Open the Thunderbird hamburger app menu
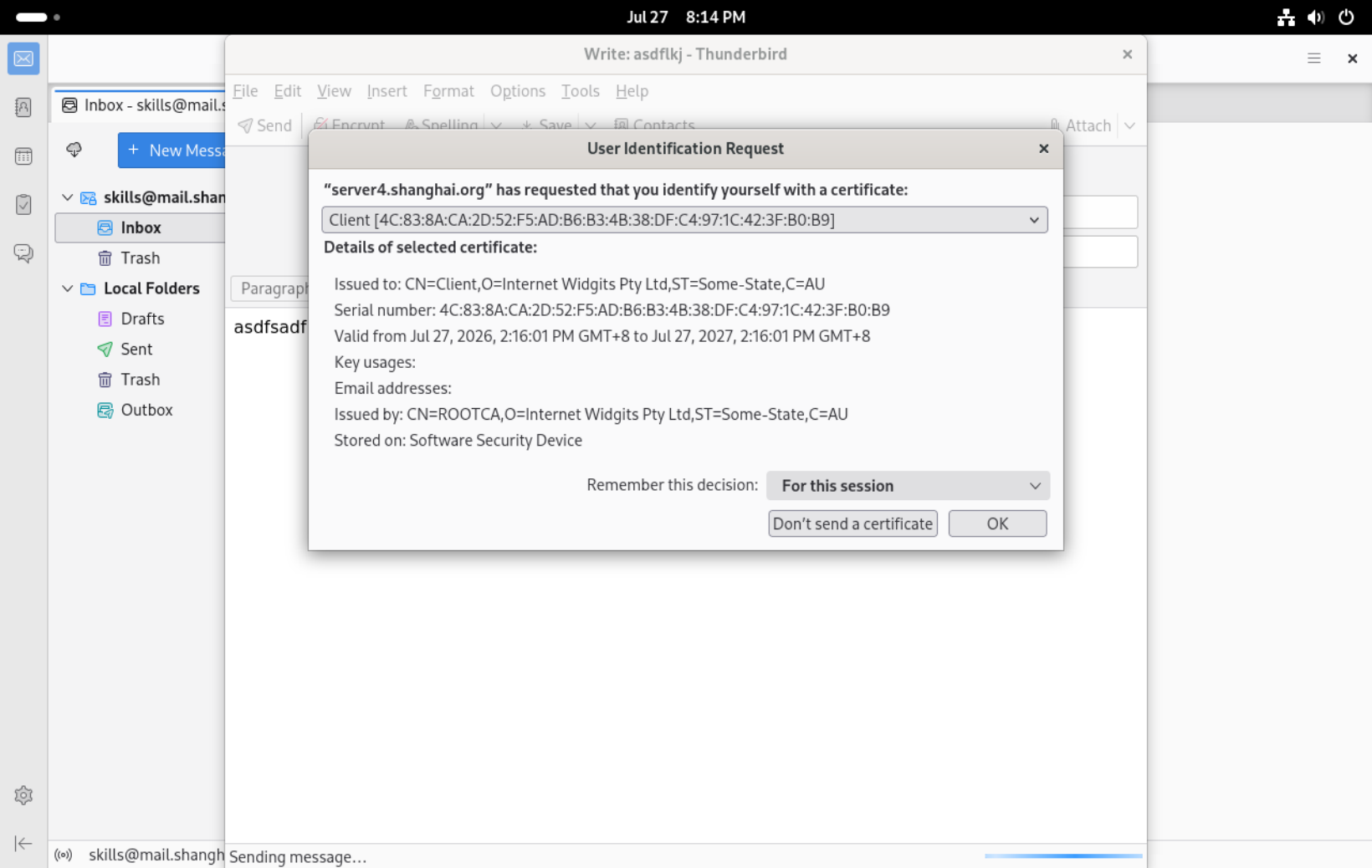The image size is (1372, 868). coord(1314,59)
